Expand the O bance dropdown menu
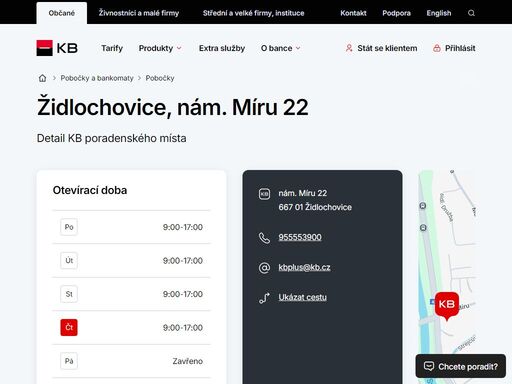Viewport: 512px width, 384px height. (x=280, y=48)
